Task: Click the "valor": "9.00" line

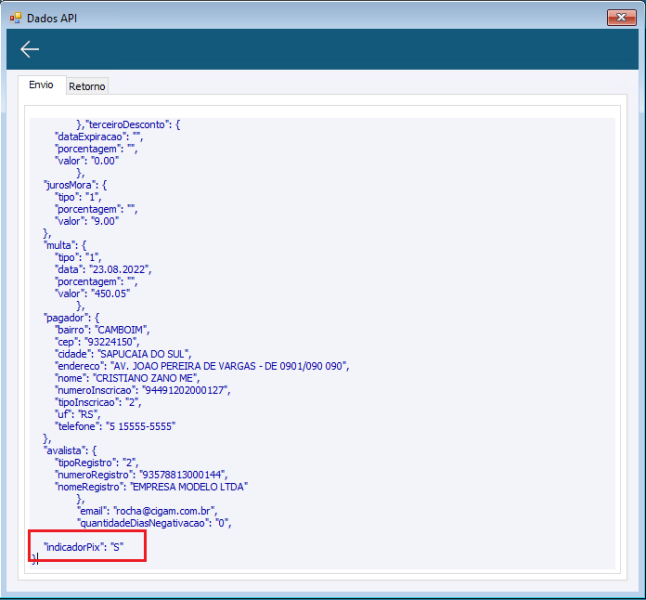Action: 87,221
